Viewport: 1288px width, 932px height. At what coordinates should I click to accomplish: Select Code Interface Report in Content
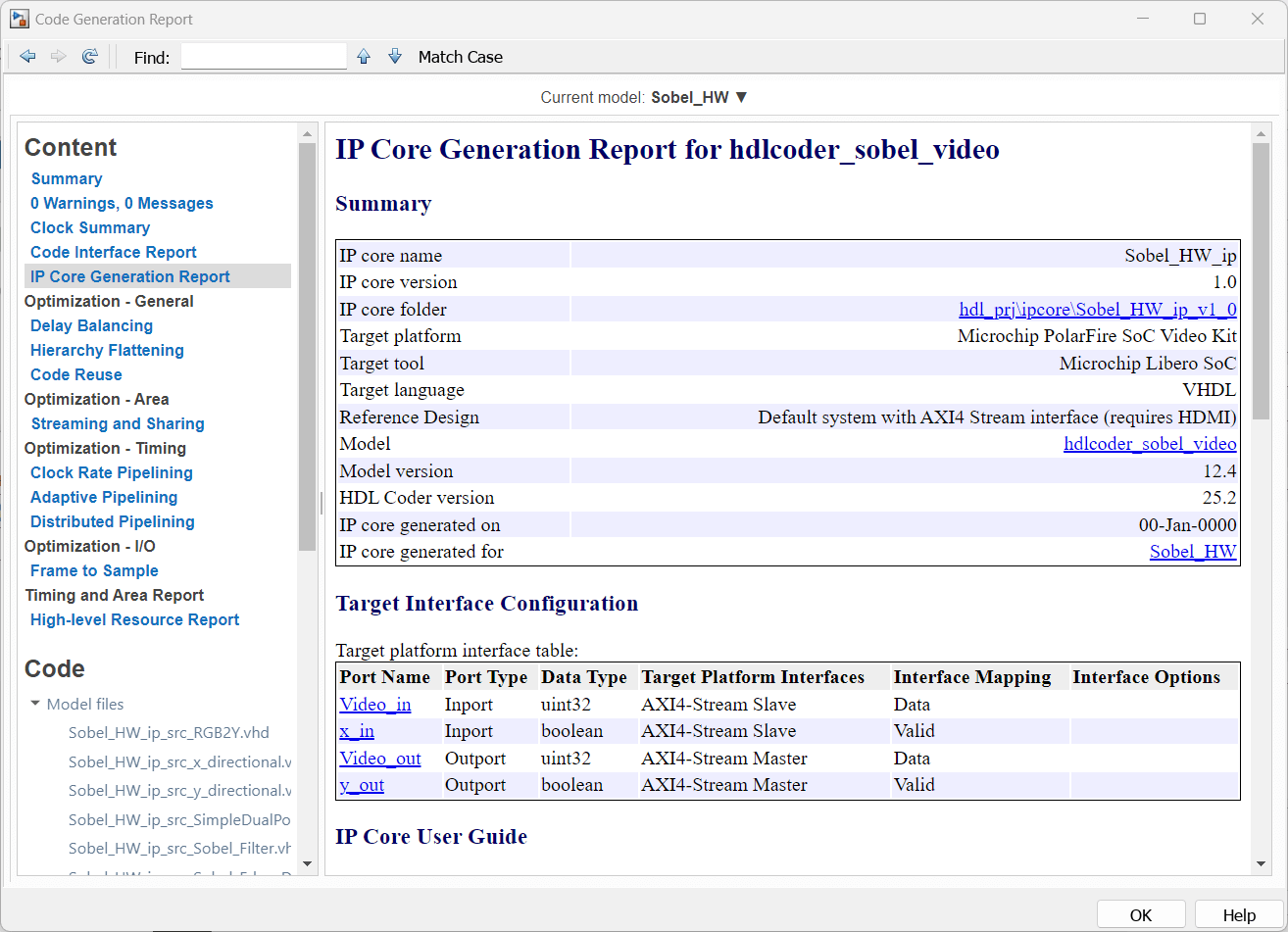pos(114,252)
